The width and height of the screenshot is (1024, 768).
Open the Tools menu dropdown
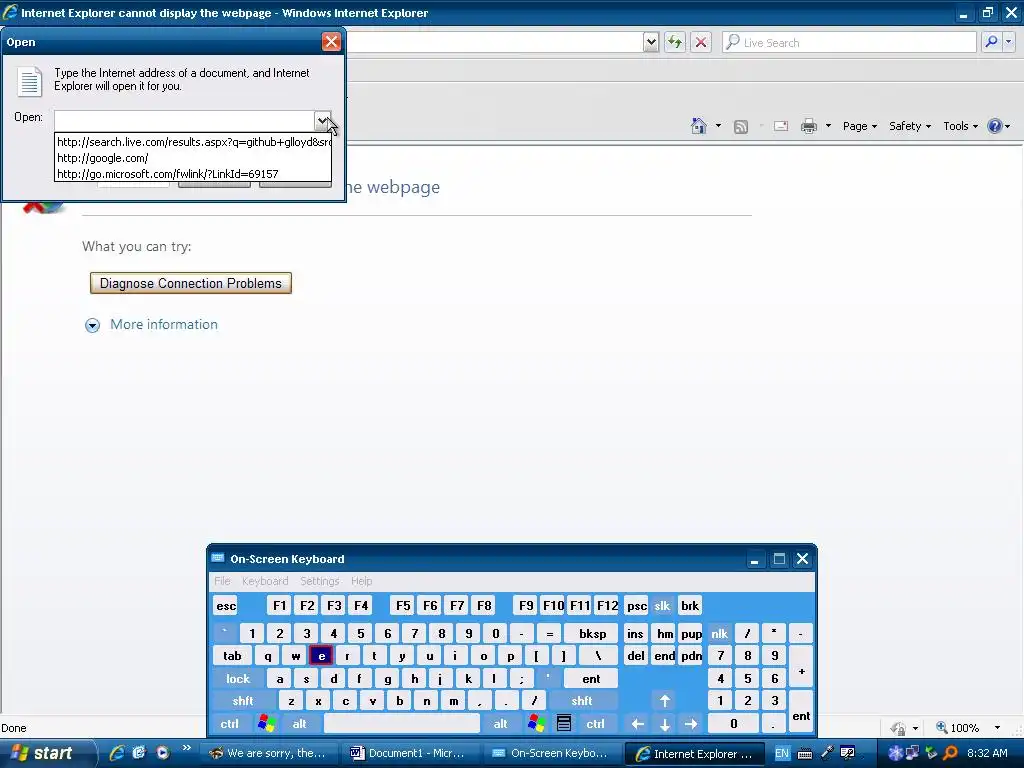(961, 126)
